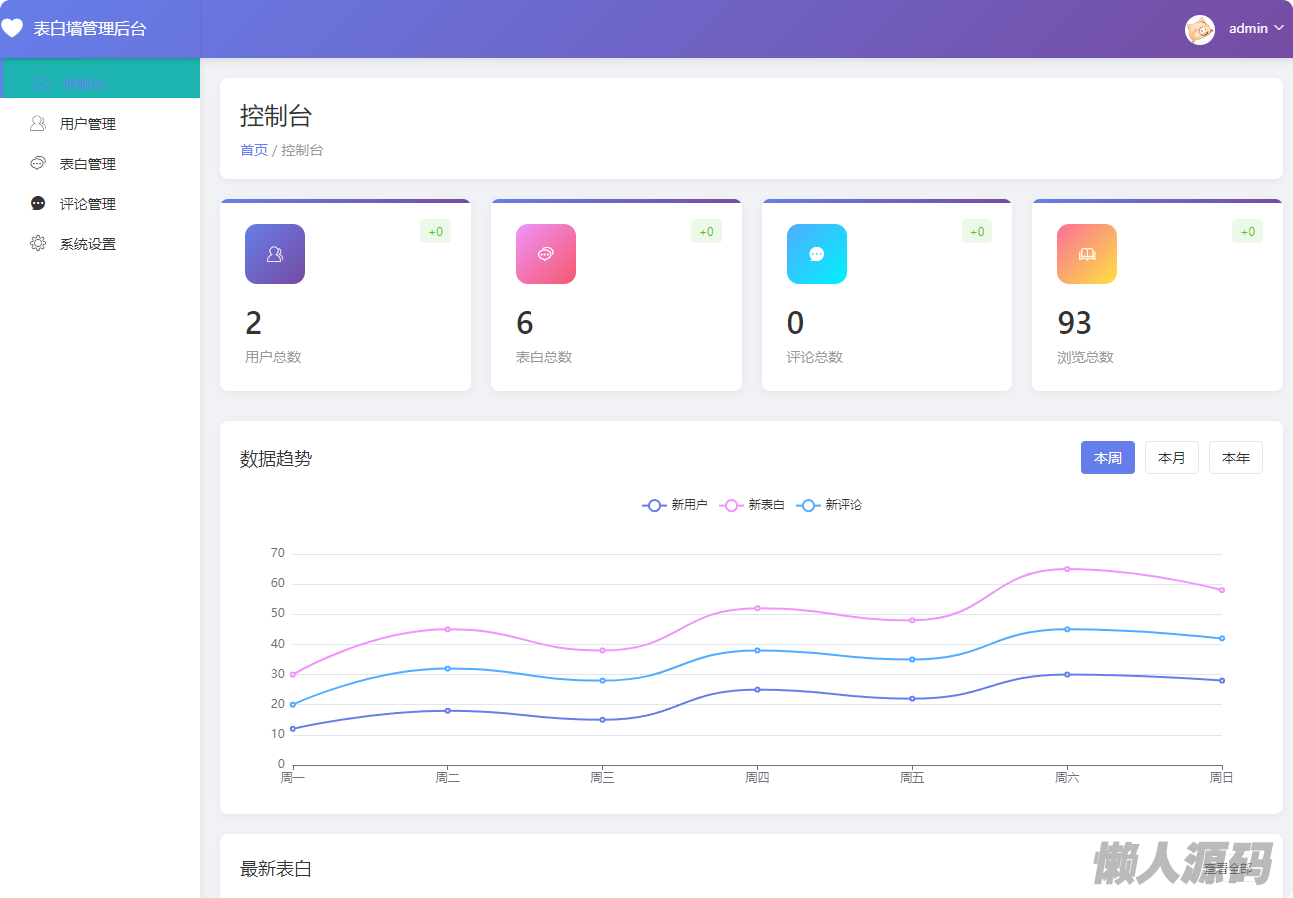Expand the admin dropdown arrow
The height and width of the screenshot is (898, 1293).
pos(1279,29)
